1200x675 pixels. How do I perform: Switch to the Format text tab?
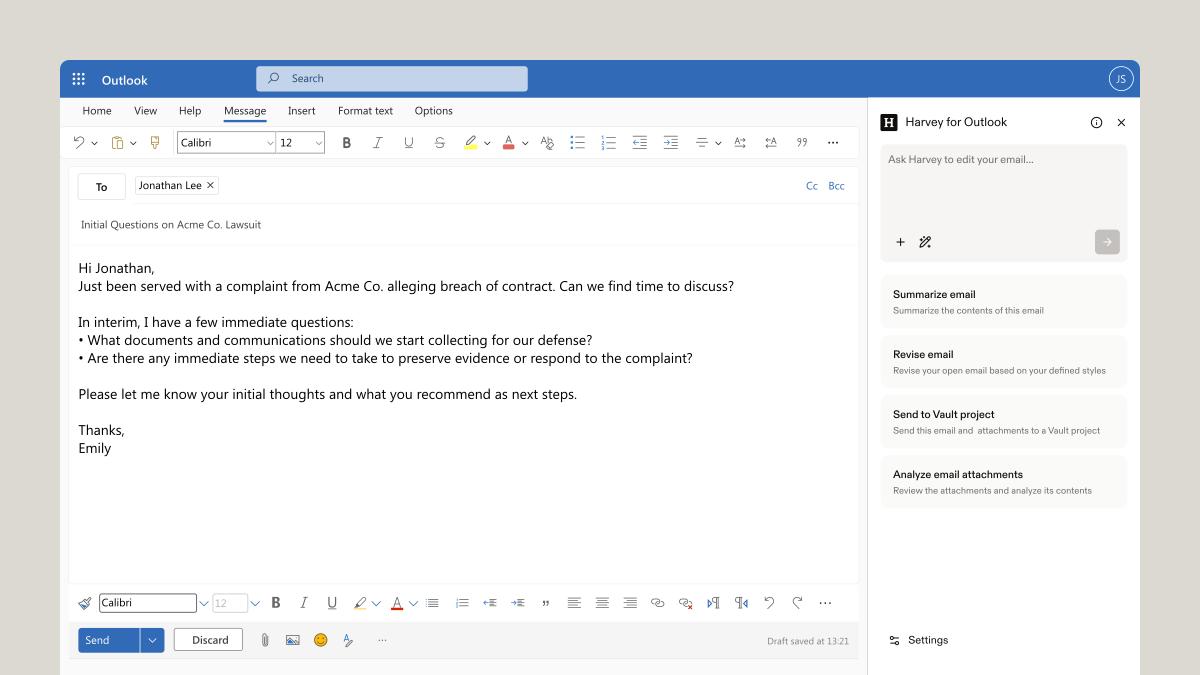click(x=365, y=111)
